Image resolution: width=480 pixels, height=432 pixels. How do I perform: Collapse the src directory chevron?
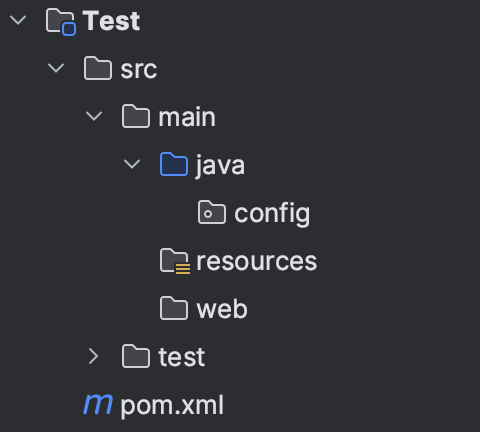pyautogui.click(x=56, y=69)
